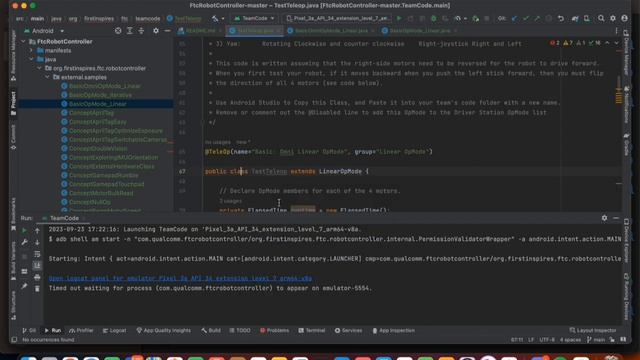640x360 pixels.
Task: Collapse the FtcRobotController module node
Action: tap(23, 42)
